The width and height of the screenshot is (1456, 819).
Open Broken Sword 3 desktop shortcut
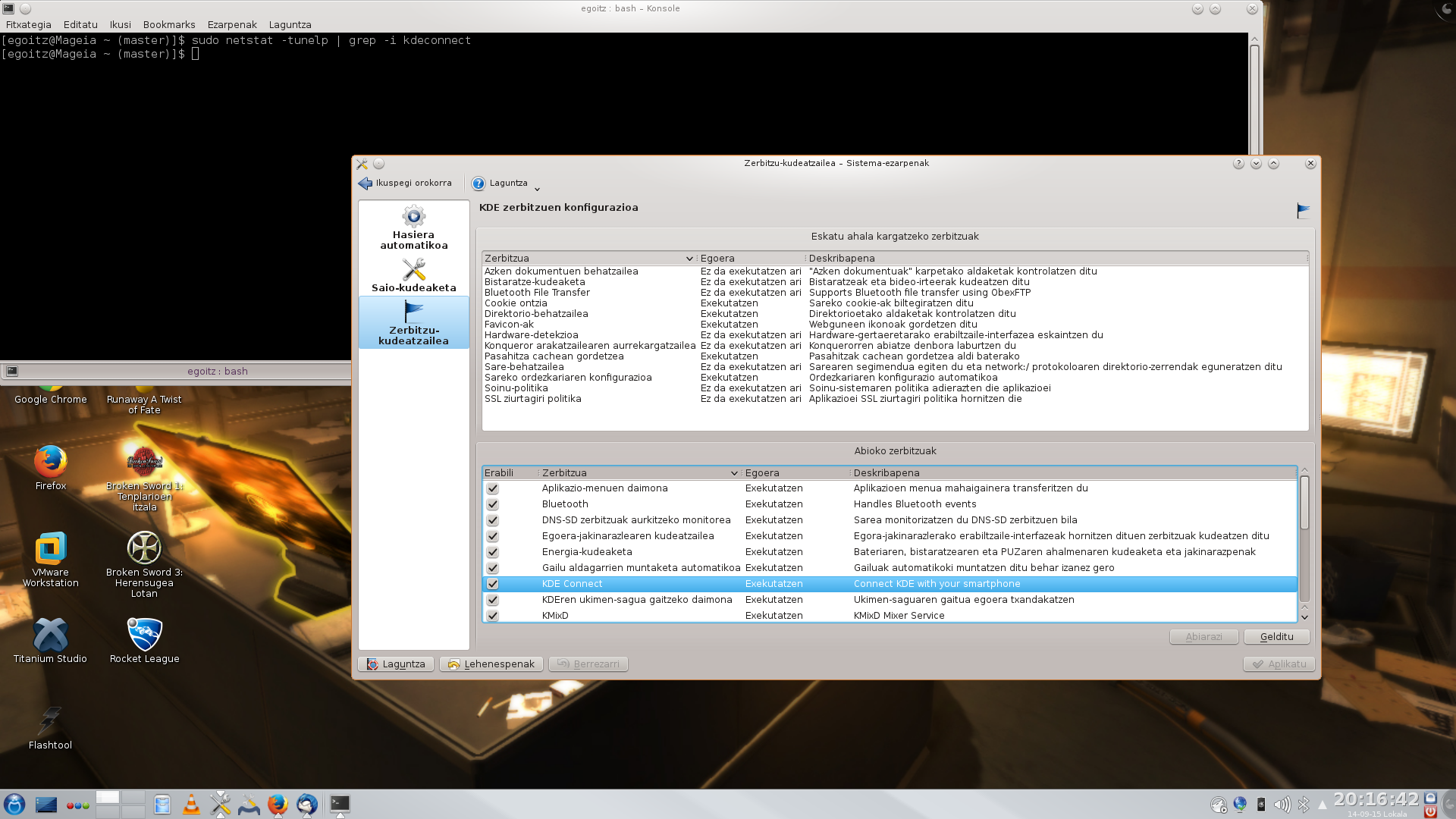(x=144, y=565)
